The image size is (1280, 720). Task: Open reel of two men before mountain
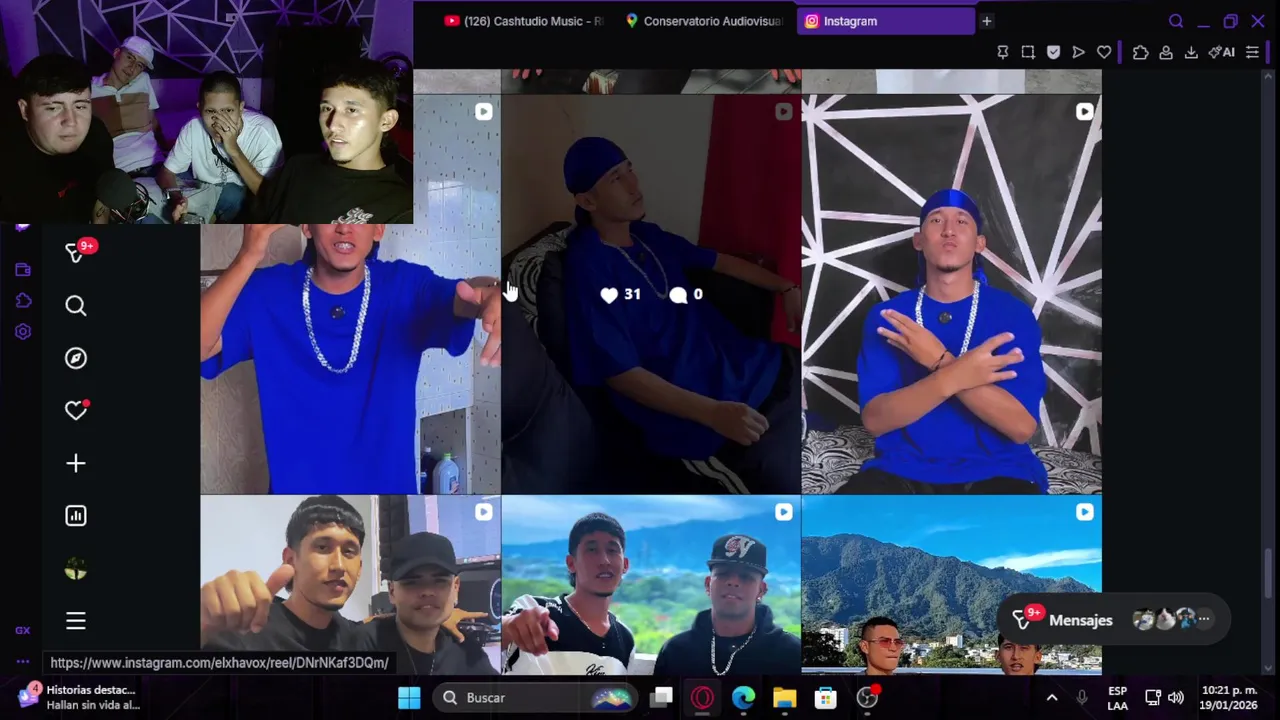click(651, 585)
